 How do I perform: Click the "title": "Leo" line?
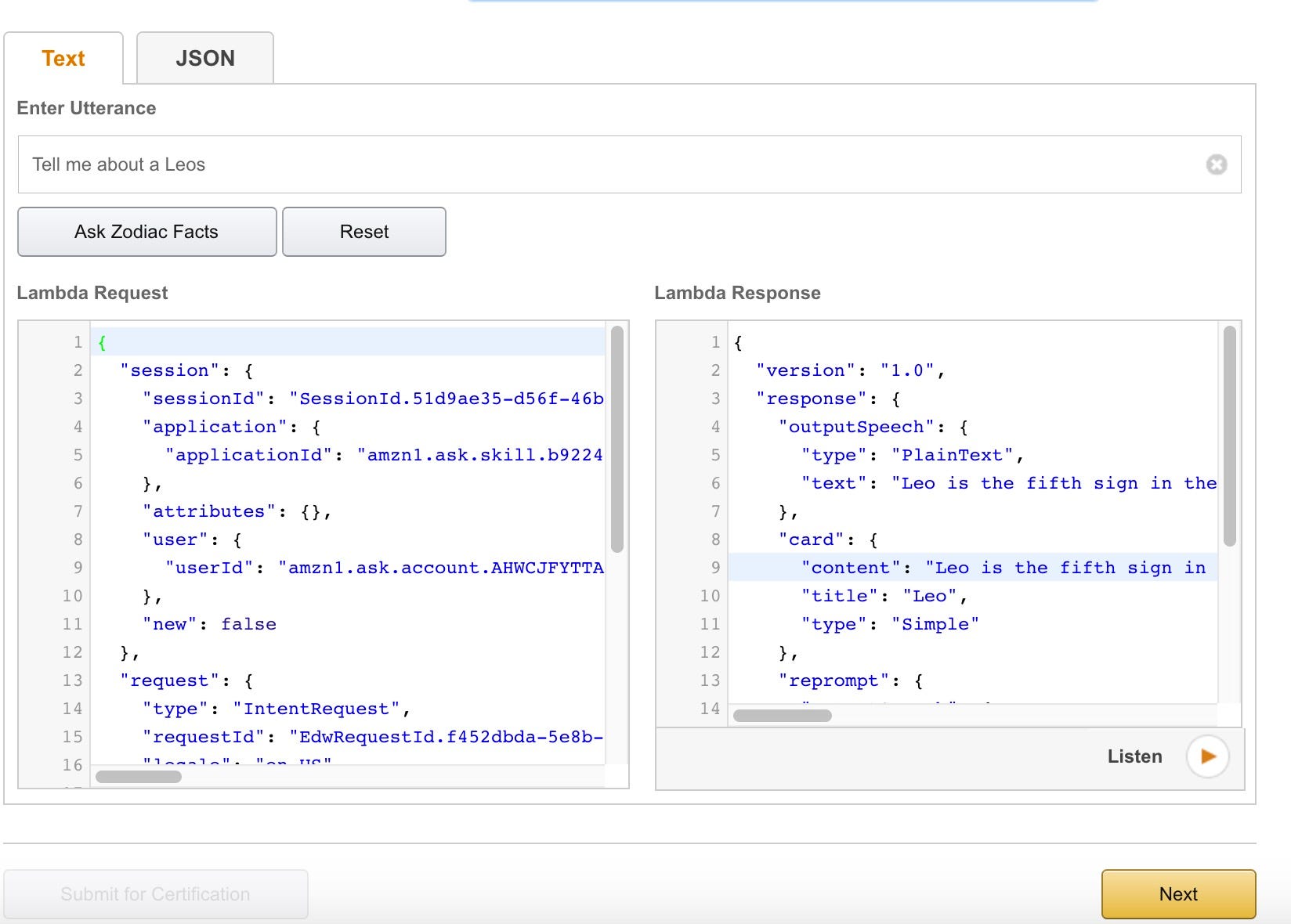(884, 596)
